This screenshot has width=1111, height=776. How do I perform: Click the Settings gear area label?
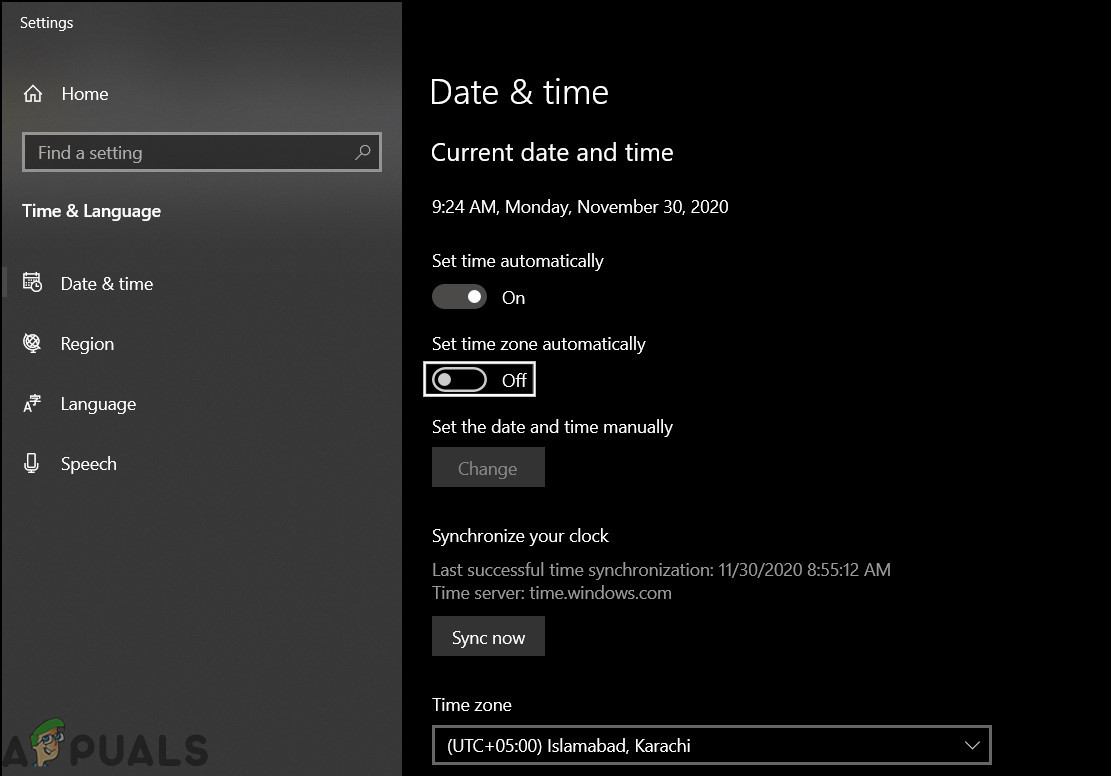pyautogui.click(x=46, y=22)
